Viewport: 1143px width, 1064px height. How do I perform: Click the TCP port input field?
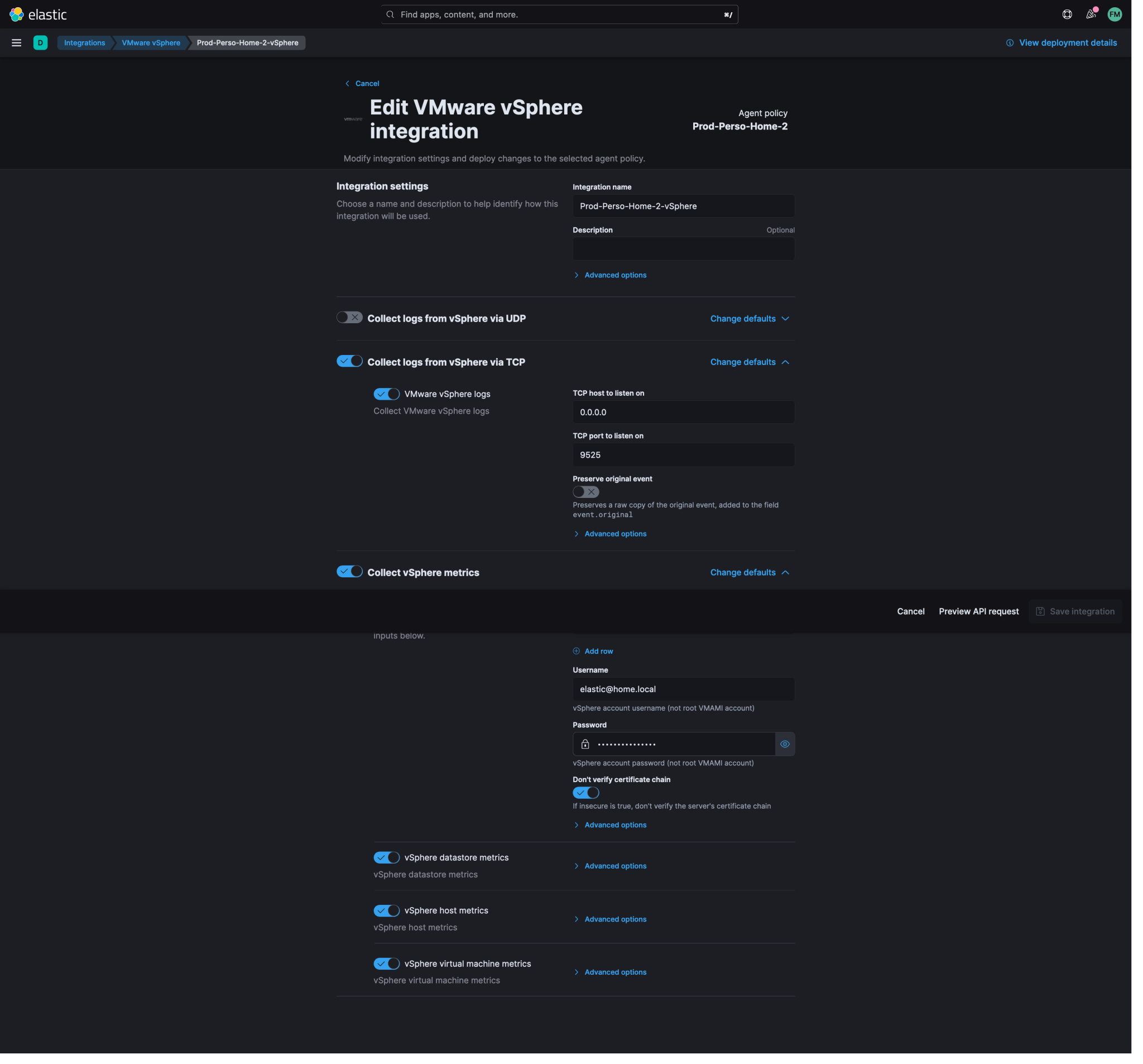click(683, 454)
